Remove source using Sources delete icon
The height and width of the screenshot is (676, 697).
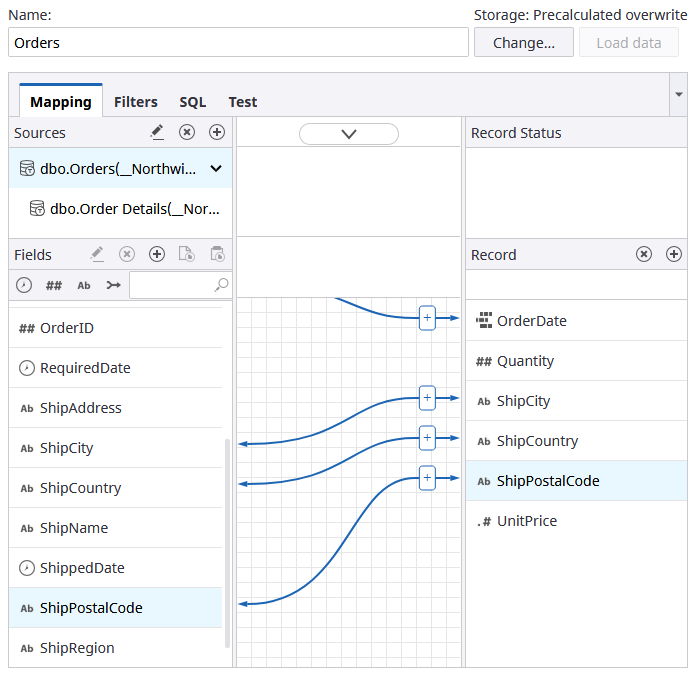pos(187,132)
